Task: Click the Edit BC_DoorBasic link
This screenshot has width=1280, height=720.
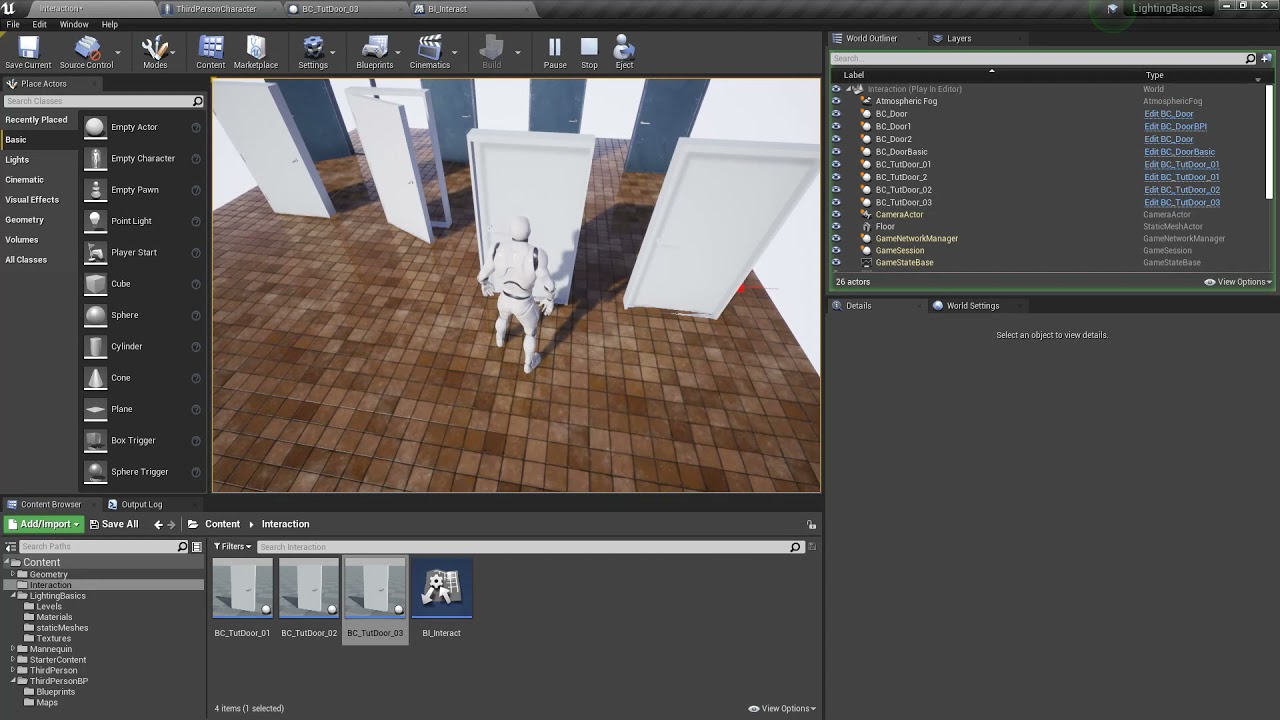Action: coord(1179,152)
